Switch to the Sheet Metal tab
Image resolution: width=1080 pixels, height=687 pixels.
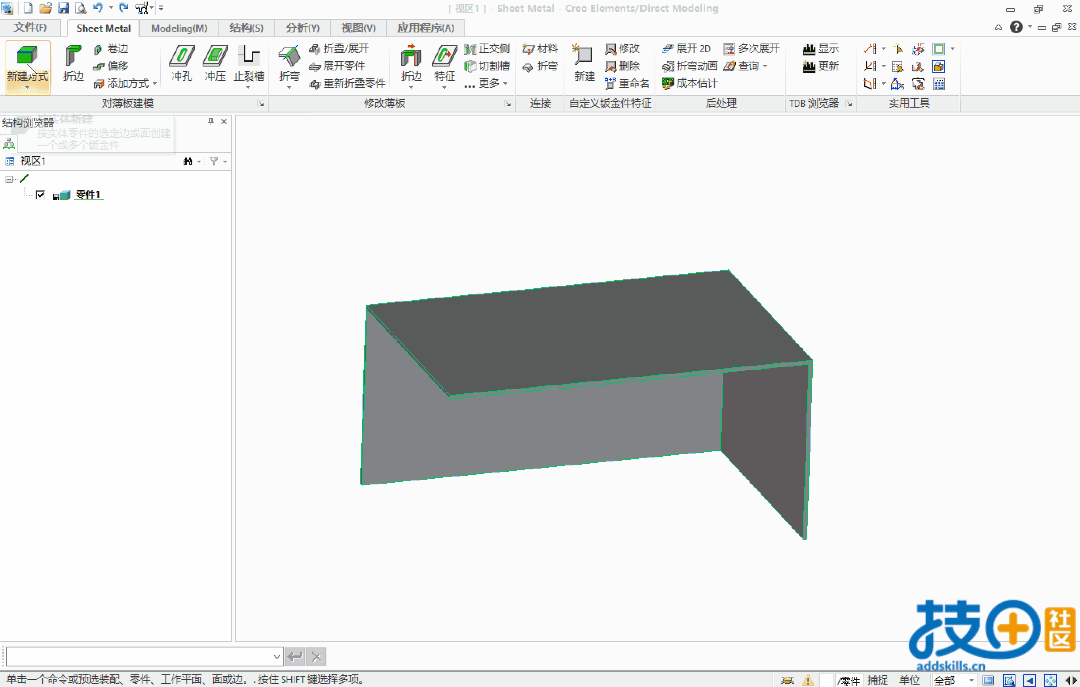pyautogui.click(x=103, y=28)
